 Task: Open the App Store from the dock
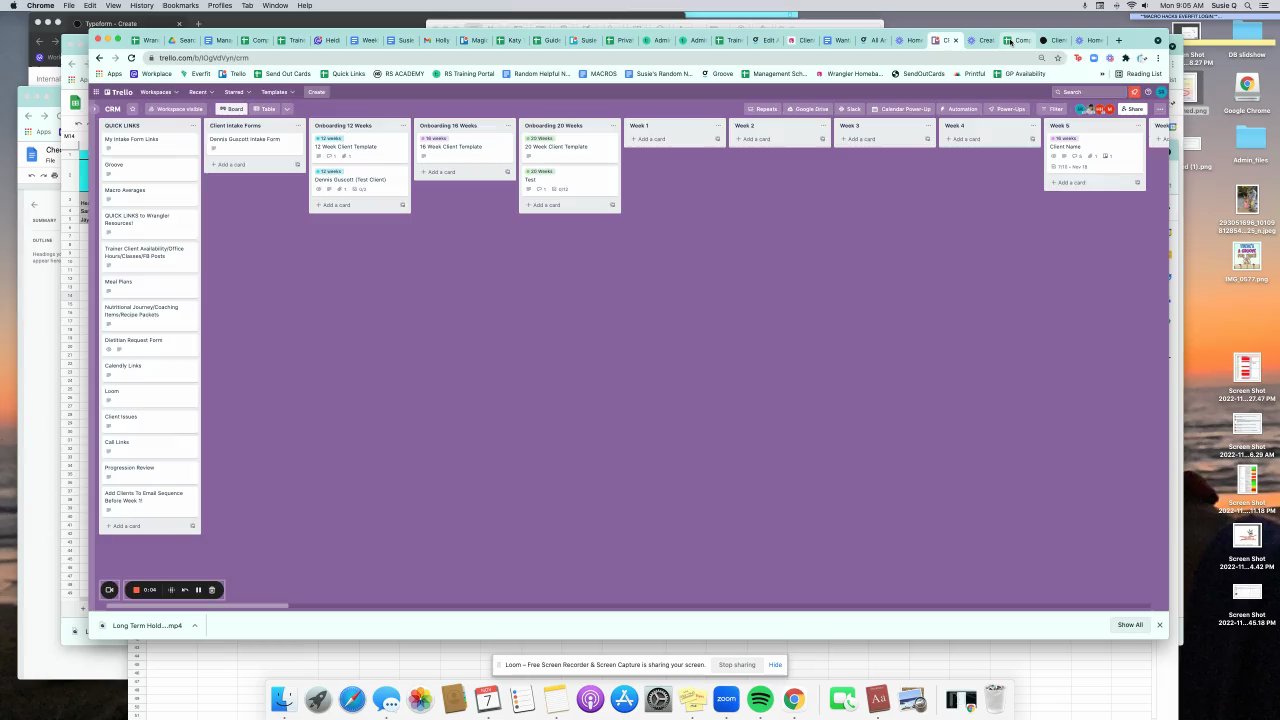click(x=624, y=699)
